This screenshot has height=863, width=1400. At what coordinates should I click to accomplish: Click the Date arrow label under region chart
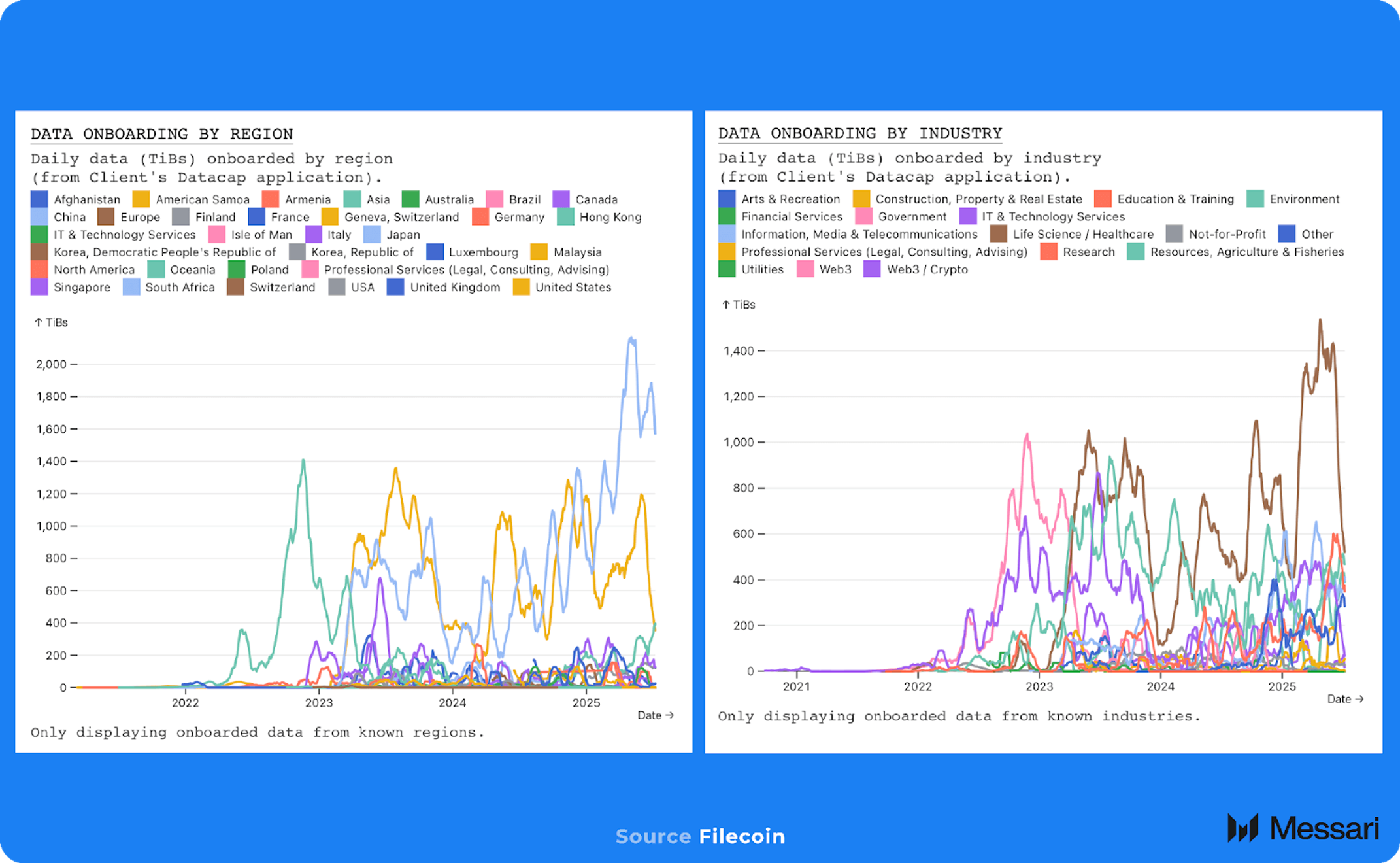[655, 715]
